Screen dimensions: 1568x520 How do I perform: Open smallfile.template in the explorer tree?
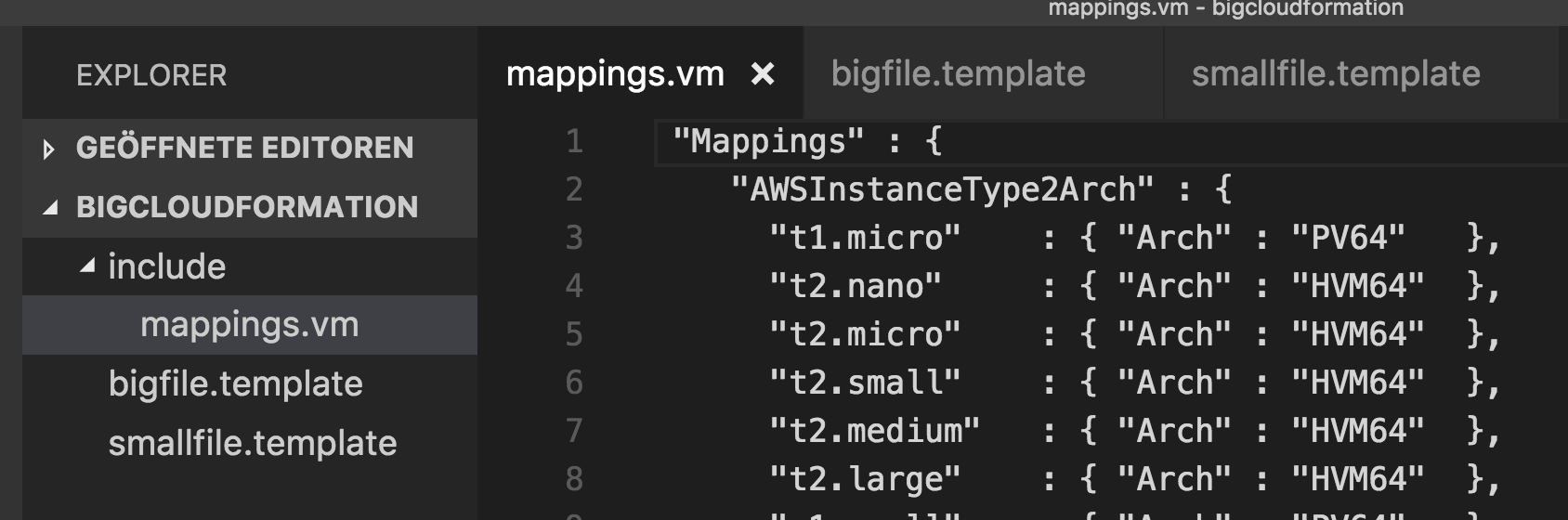[253, 443]
